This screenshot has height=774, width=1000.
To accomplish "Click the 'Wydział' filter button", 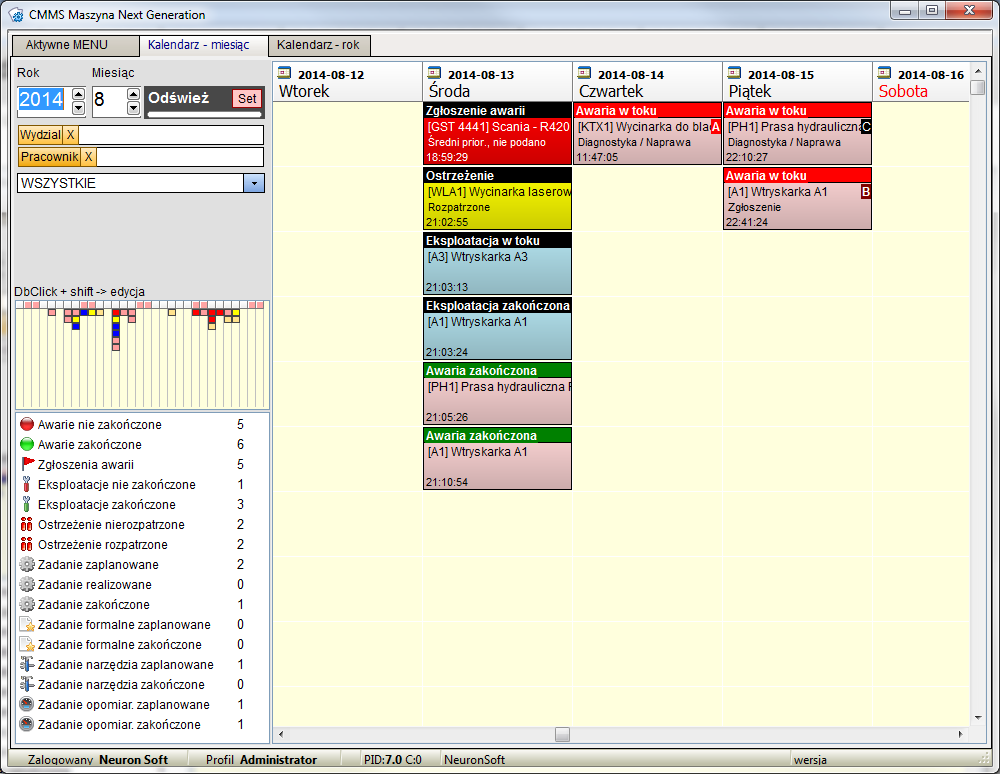I will [x=41, y=135].
